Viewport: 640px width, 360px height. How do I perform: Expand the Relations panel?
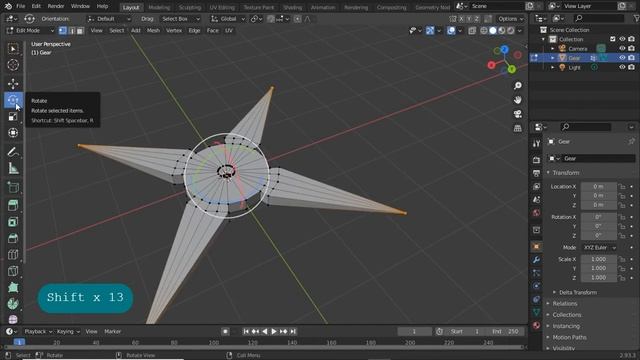pyautogui.click(x=564, y=304)
